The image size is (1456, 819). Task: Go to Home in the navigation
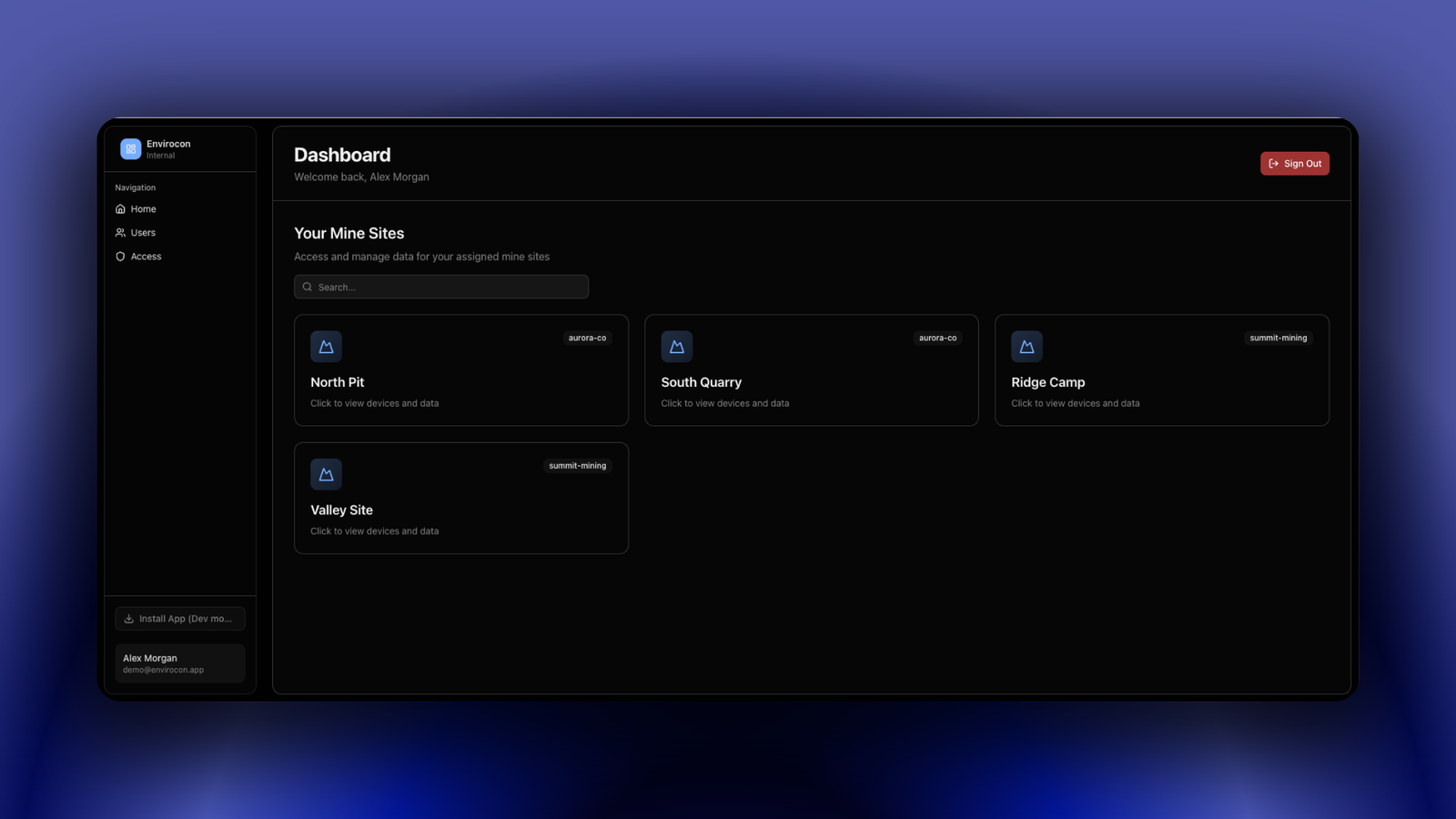[180, 209]
